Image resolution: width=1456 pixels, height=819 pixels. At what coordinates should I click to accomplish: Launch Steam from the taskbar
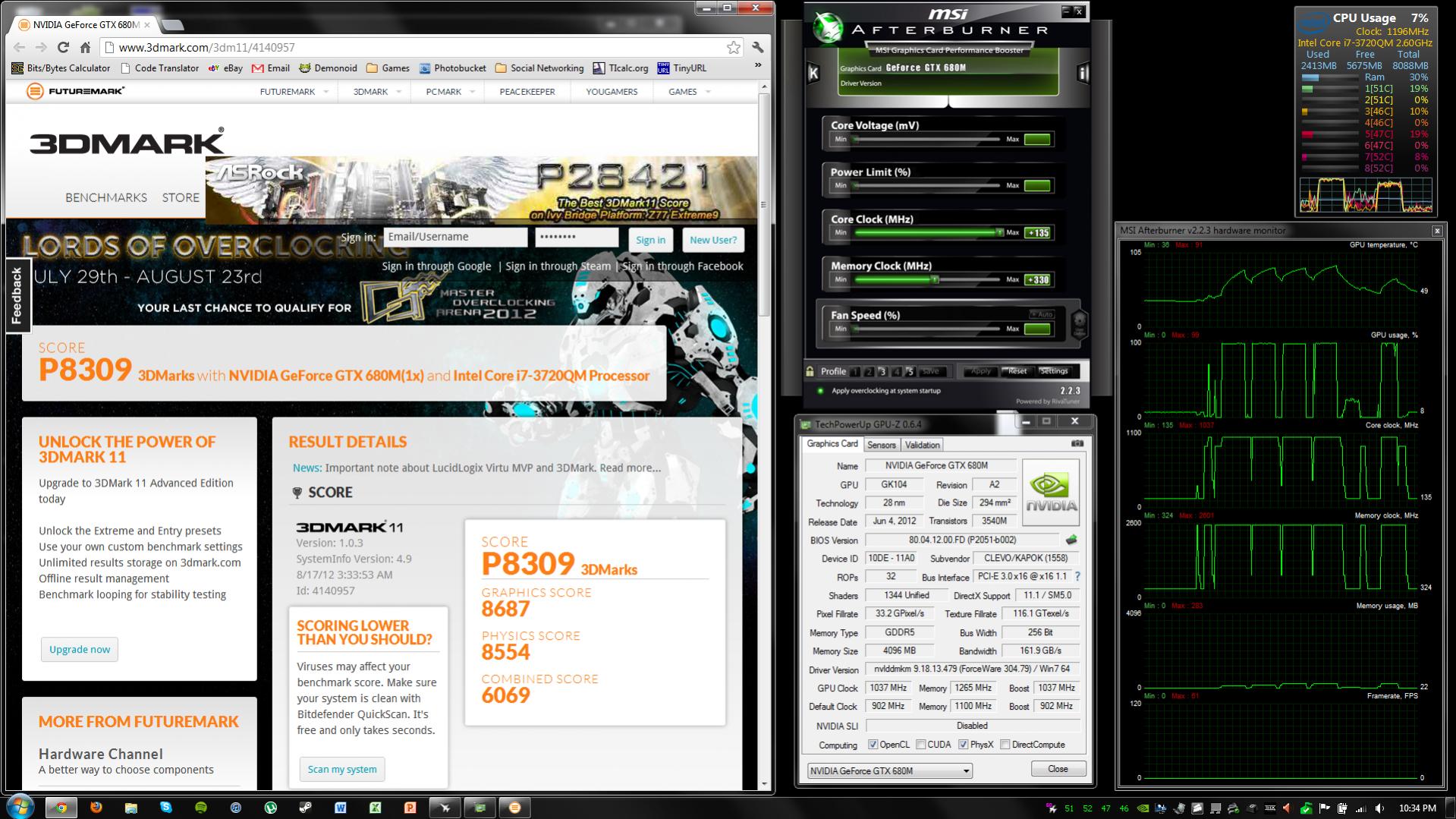pyautogui.click(x=305, y=808)
